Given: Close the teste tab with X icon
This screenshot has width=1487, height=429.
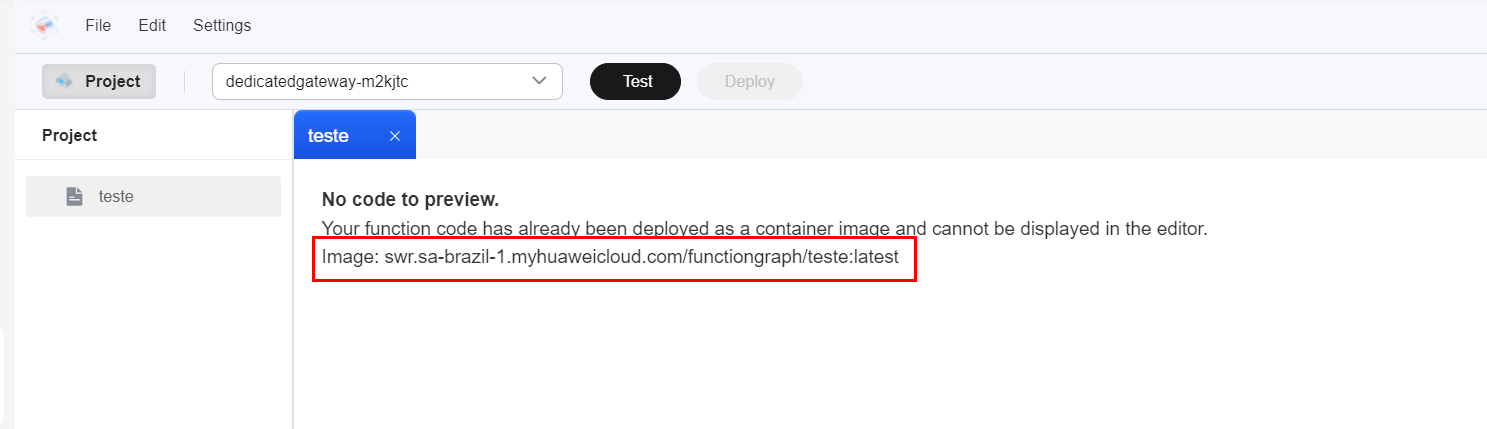Looking at the screenshot, I should click(x=395, y=136).
